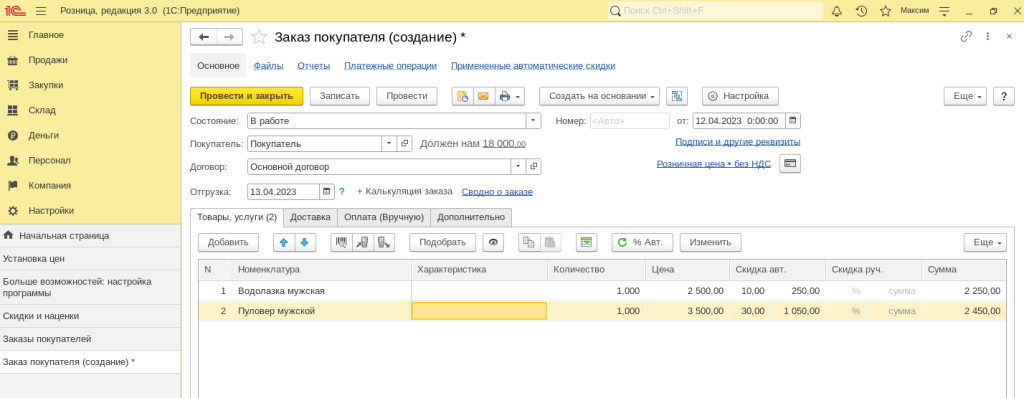1024x398 pixels.
Task: Click the printer icon
Action: pyautogui.click(x=504, y=96)
